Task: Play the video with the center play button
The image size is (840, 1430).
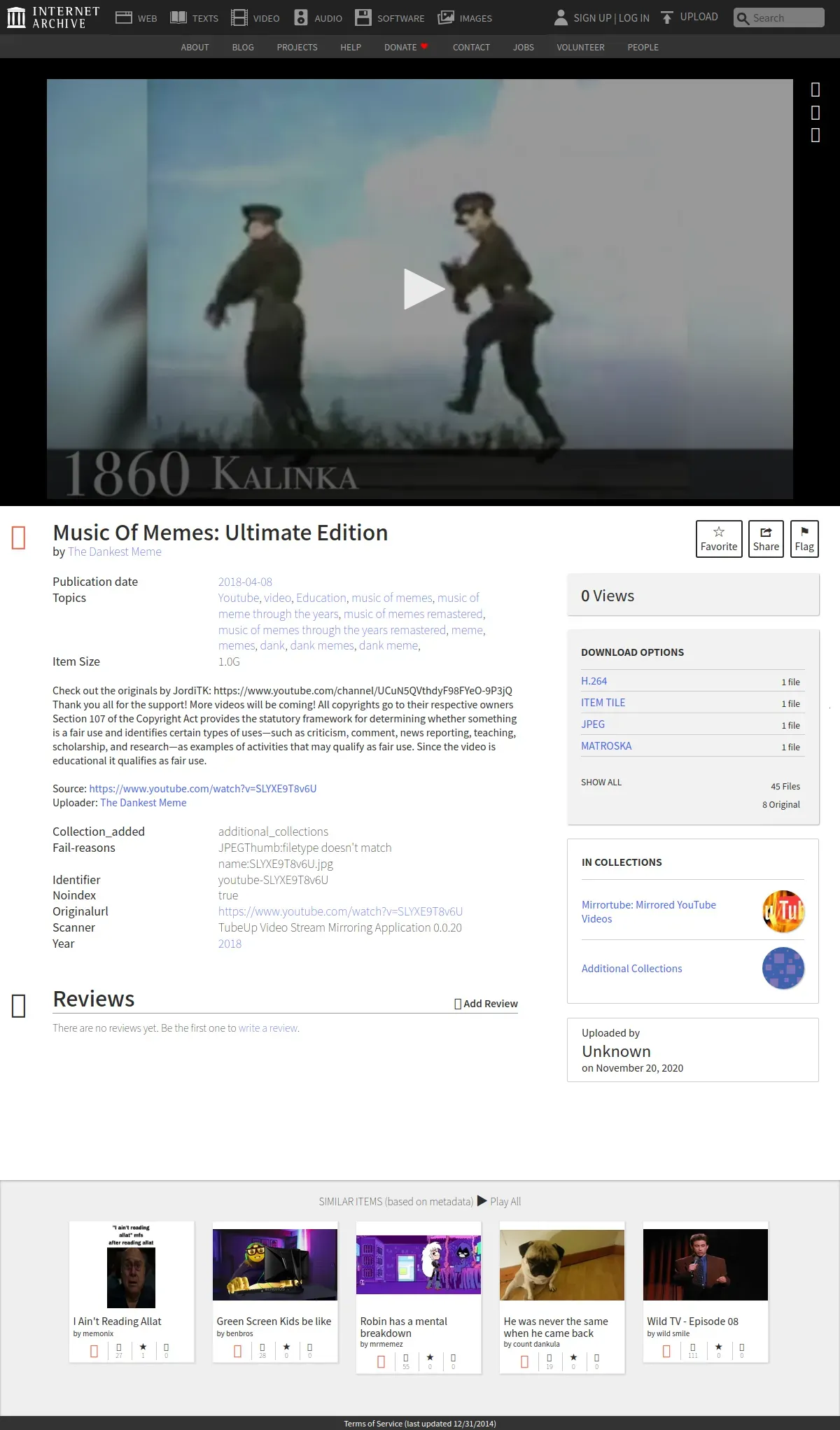Action: click(x=423, y=289)
